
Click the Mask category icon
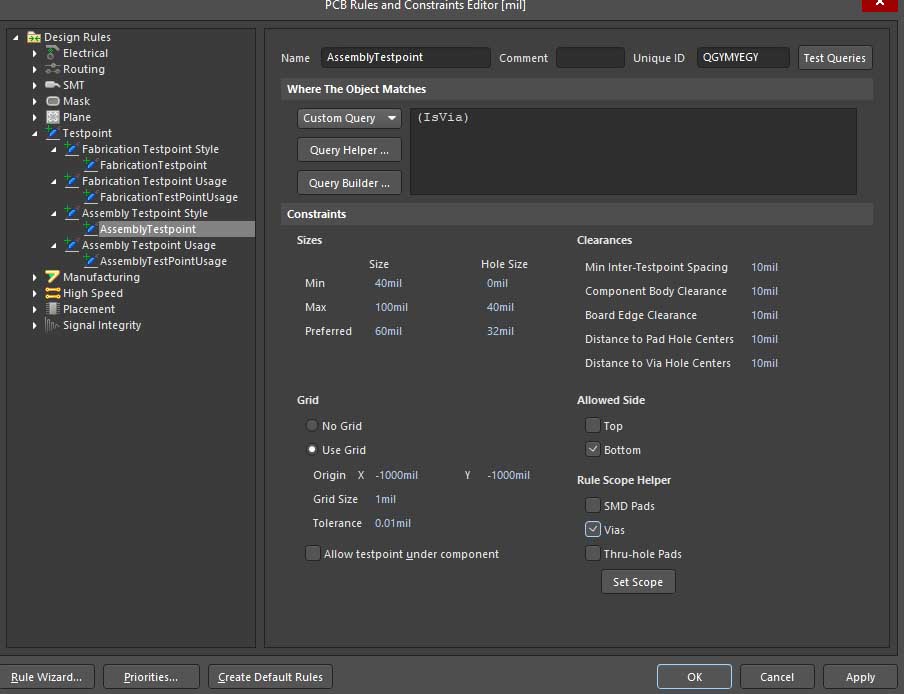click(x=53, y=101)
